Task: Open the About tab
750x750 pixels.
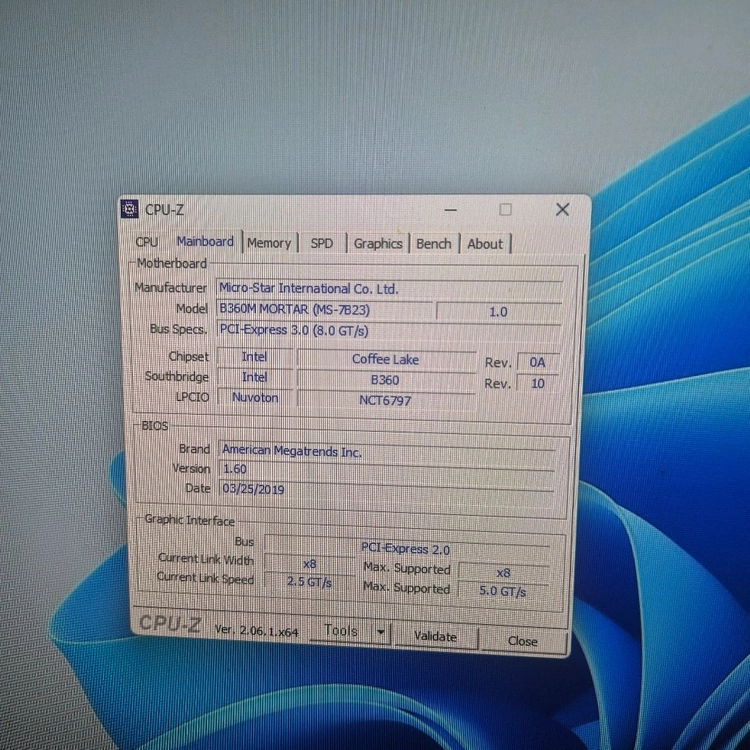Action: click(485, 244)
